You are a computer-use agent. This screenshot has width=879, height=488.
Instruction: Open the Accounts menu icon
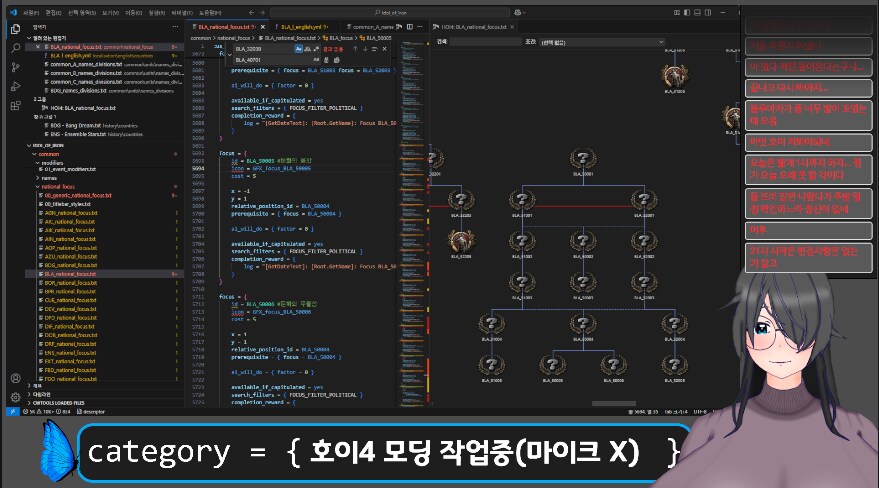[15, 378]
